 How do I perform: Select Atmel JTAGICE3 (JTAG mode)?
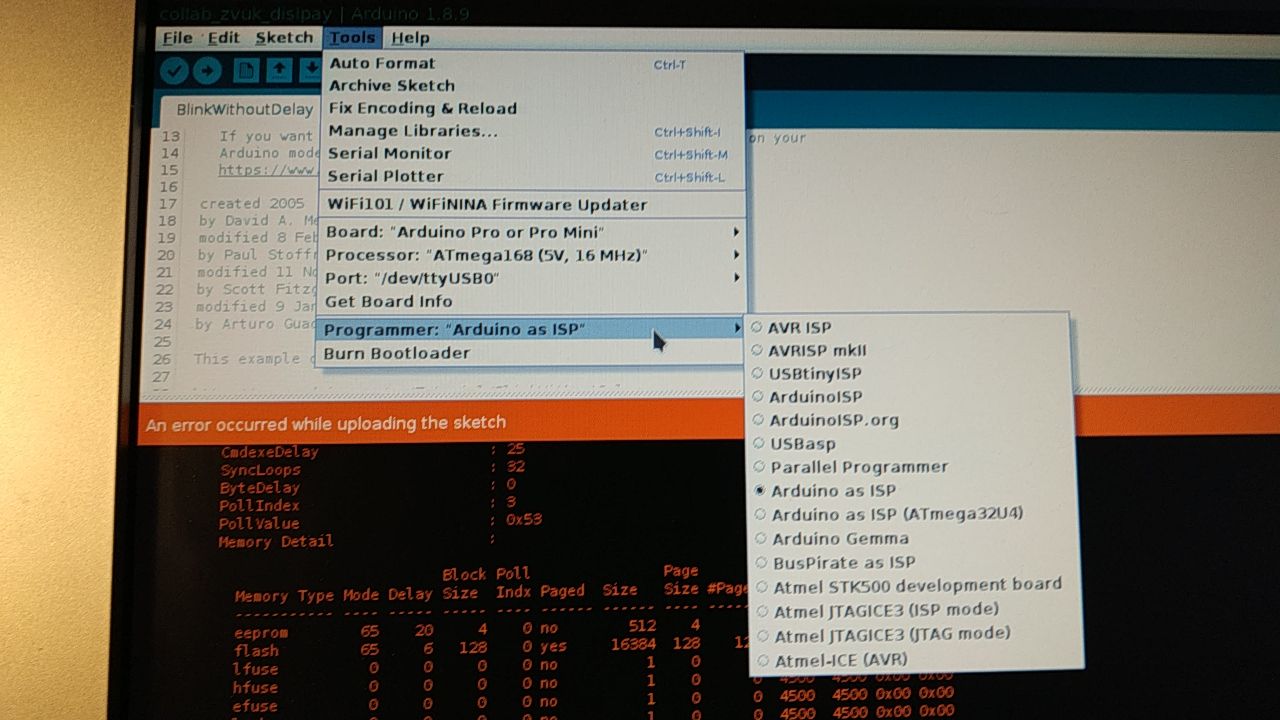(914, 634)
